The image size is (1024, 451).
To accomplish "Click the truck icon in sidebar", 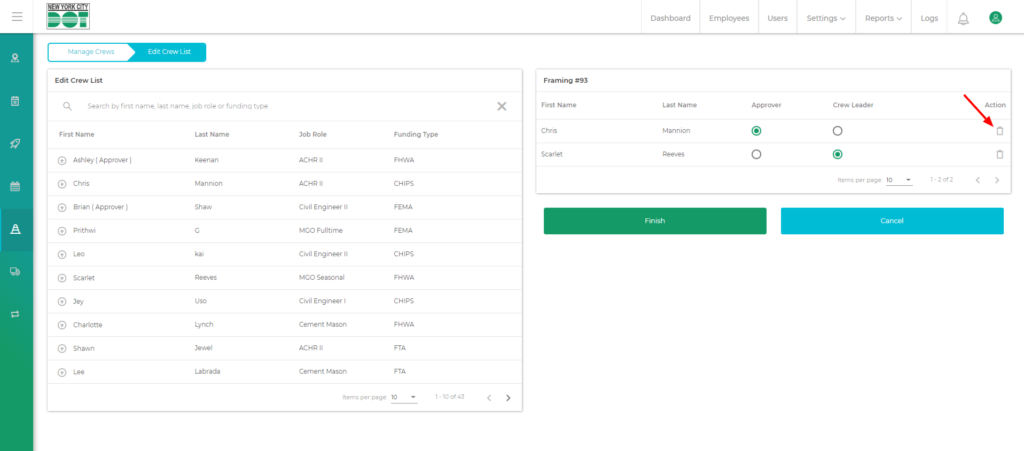I will (15, 271).
